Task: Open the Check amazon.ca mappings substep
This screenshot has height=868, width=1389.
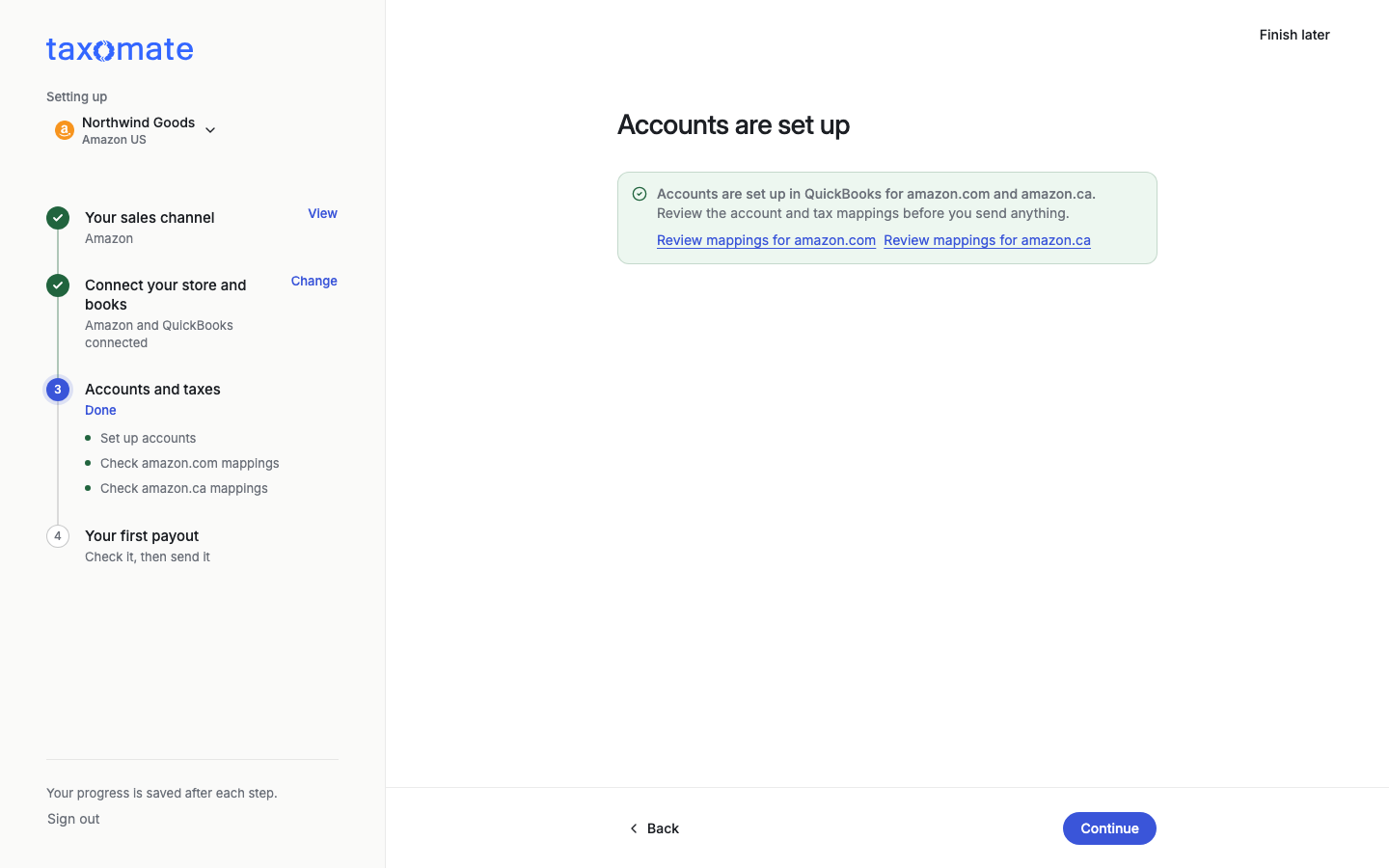Action: tap(184, 488)
